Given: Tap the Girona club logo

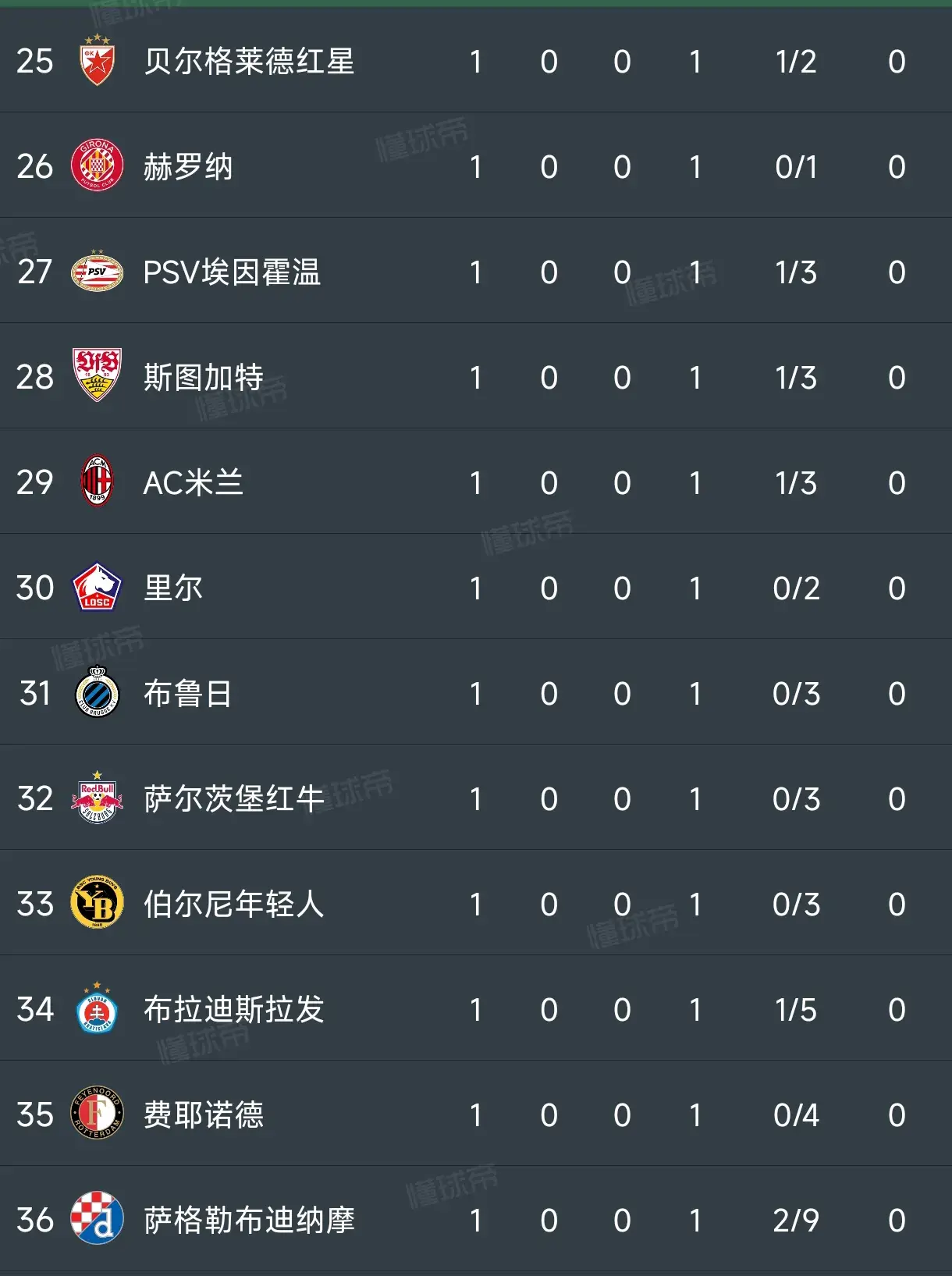Looking at the screenshot, I should [98, 165].
